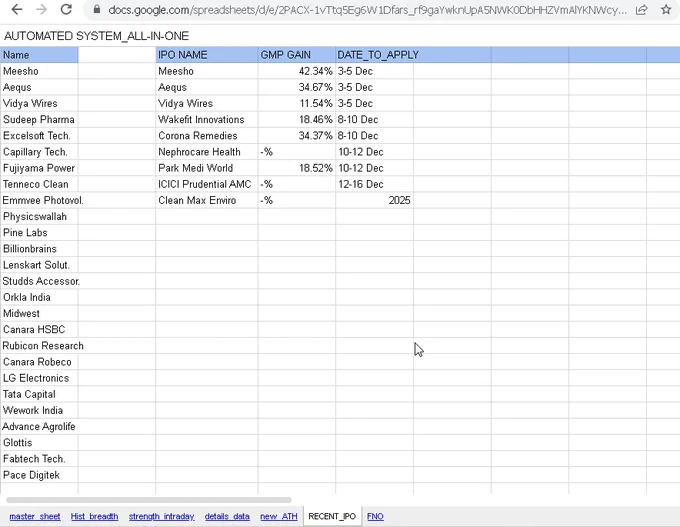Select the Excelsoft Tech. cell
Screen dimensions: 680x527
pos(39,136)
